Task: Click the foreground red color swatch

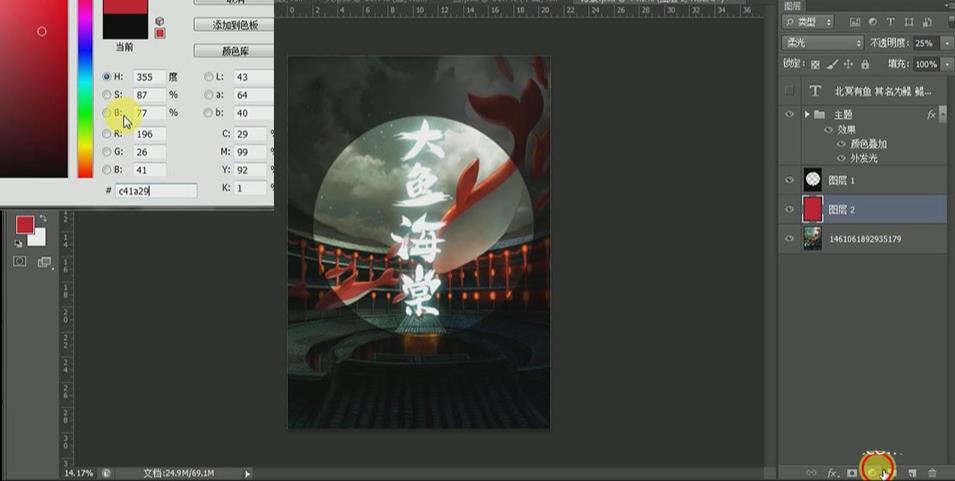Action: click(x=25, y=225)
